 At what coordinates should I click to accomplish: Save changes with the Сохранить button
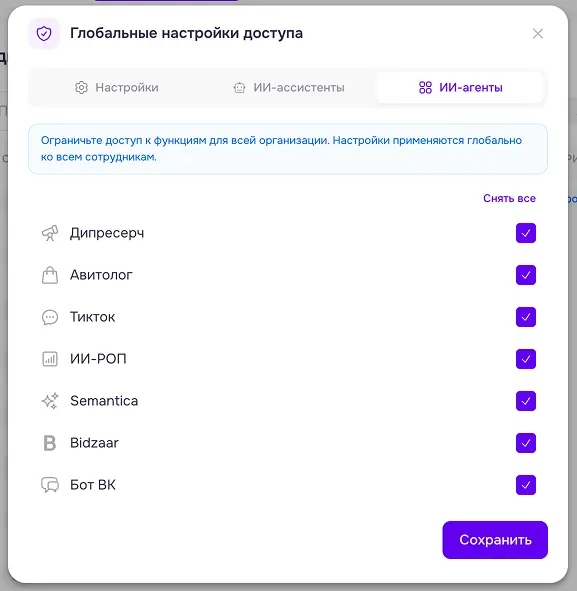[495, 540]
